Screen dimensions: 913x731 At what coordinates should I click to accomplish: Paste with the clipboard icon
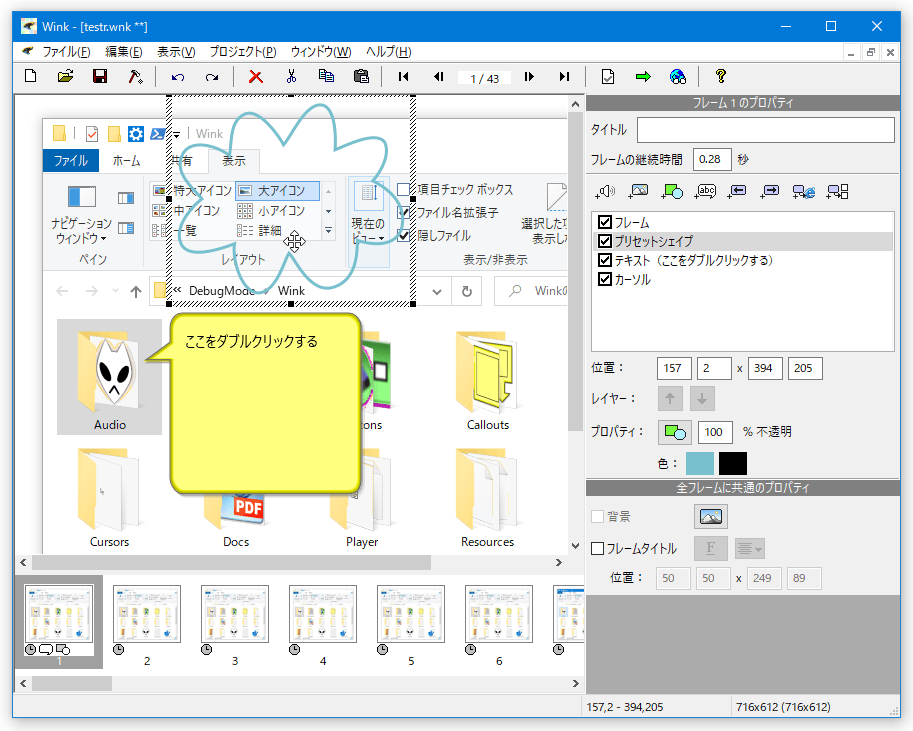361,76
